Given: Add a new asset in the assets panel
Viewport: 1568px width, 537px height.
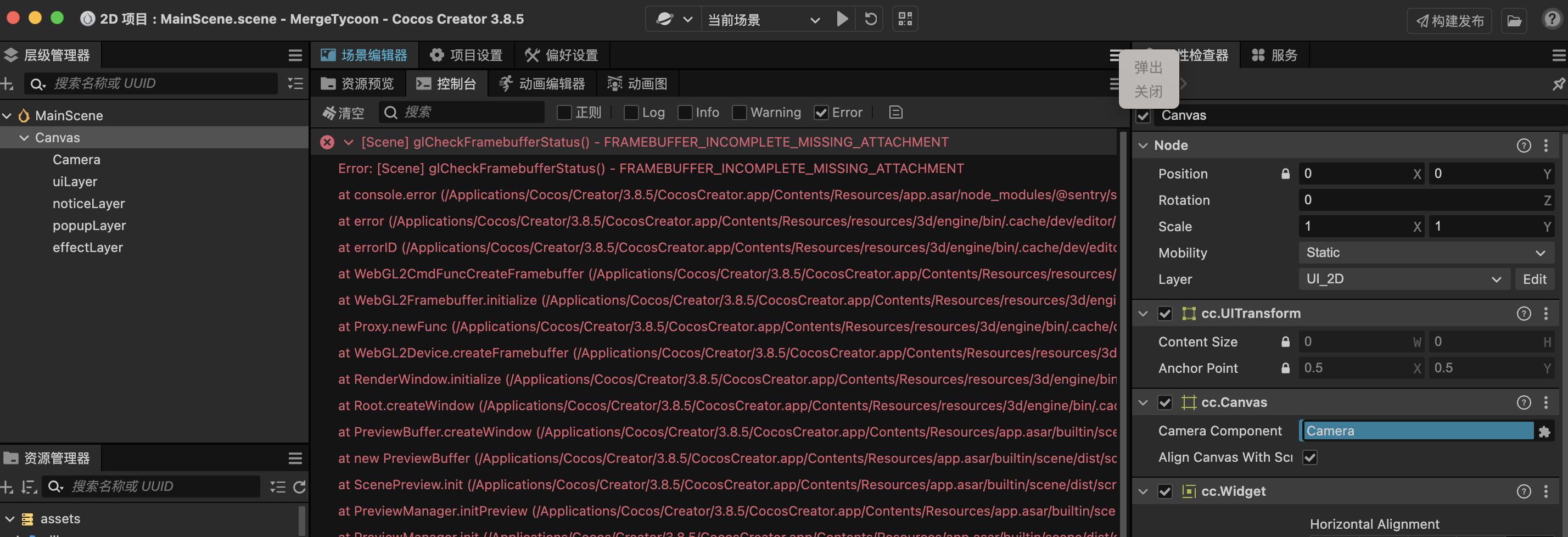Looking at the screenshot, I should coord(7,486).
